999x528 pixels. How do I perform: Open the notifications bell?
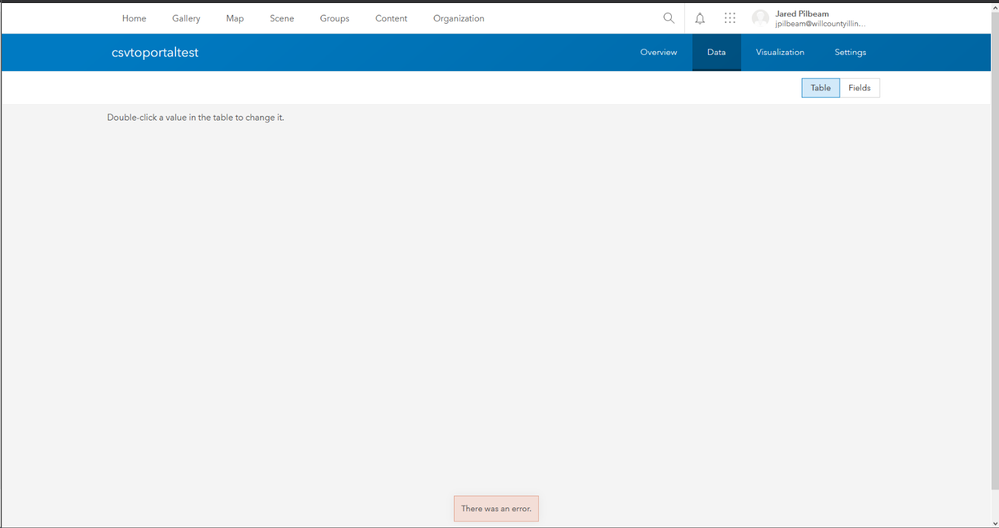[700, 18]
